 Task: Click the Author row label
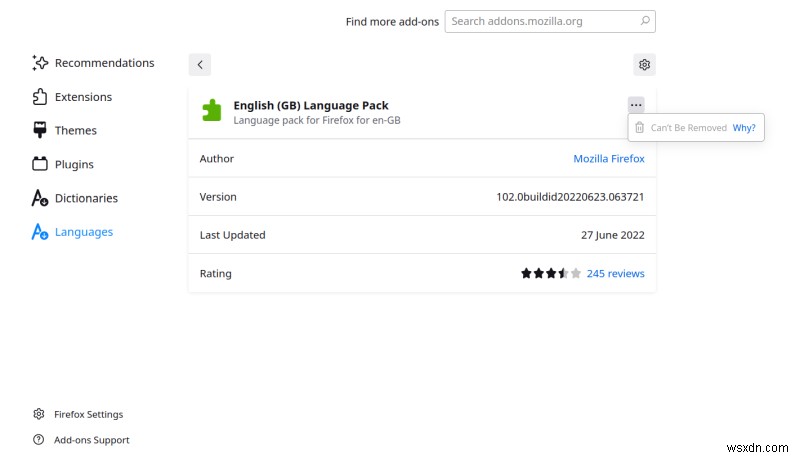216,159
